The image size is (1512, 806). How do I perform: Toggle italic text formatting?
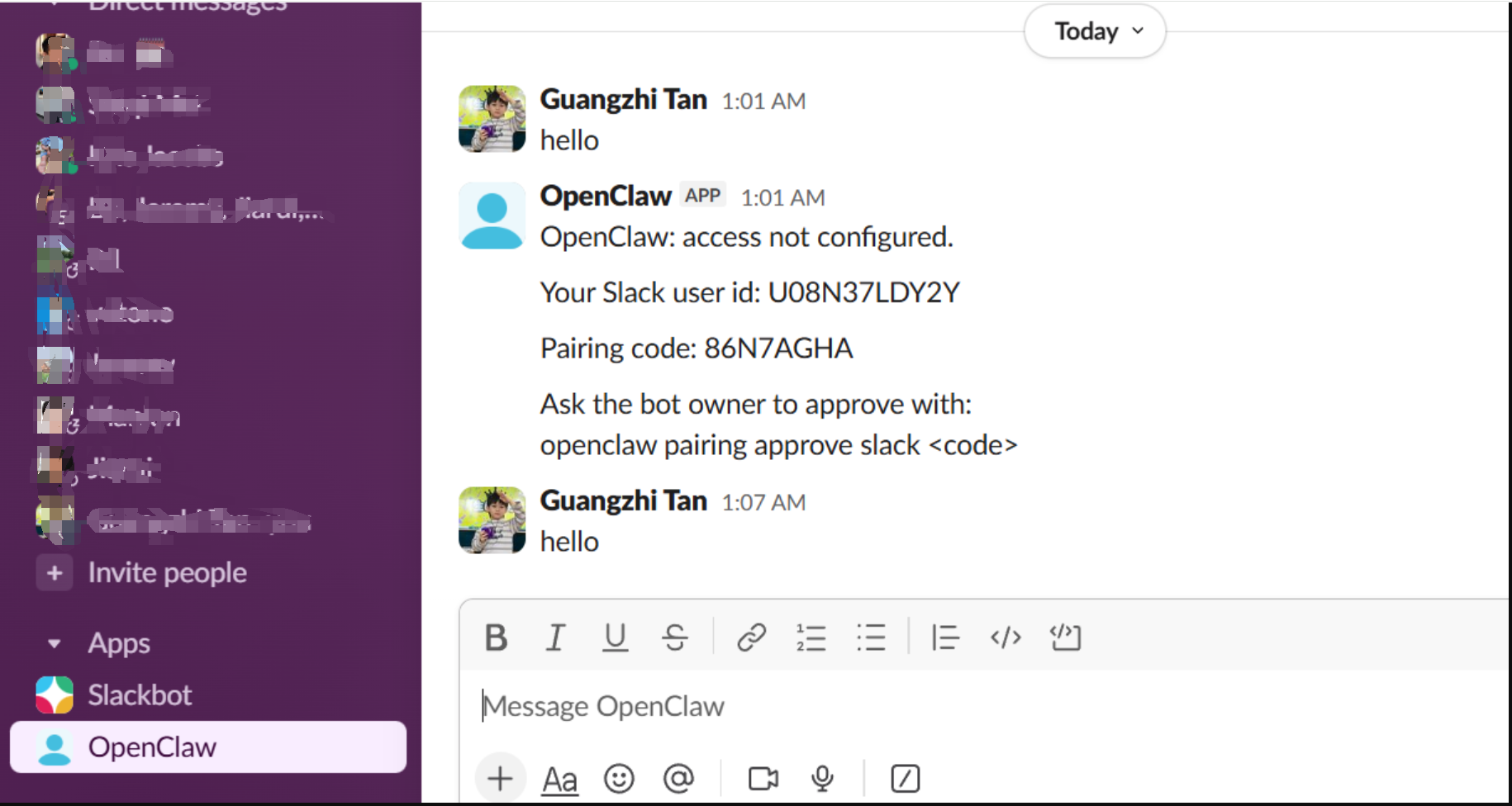coord(555,638)
